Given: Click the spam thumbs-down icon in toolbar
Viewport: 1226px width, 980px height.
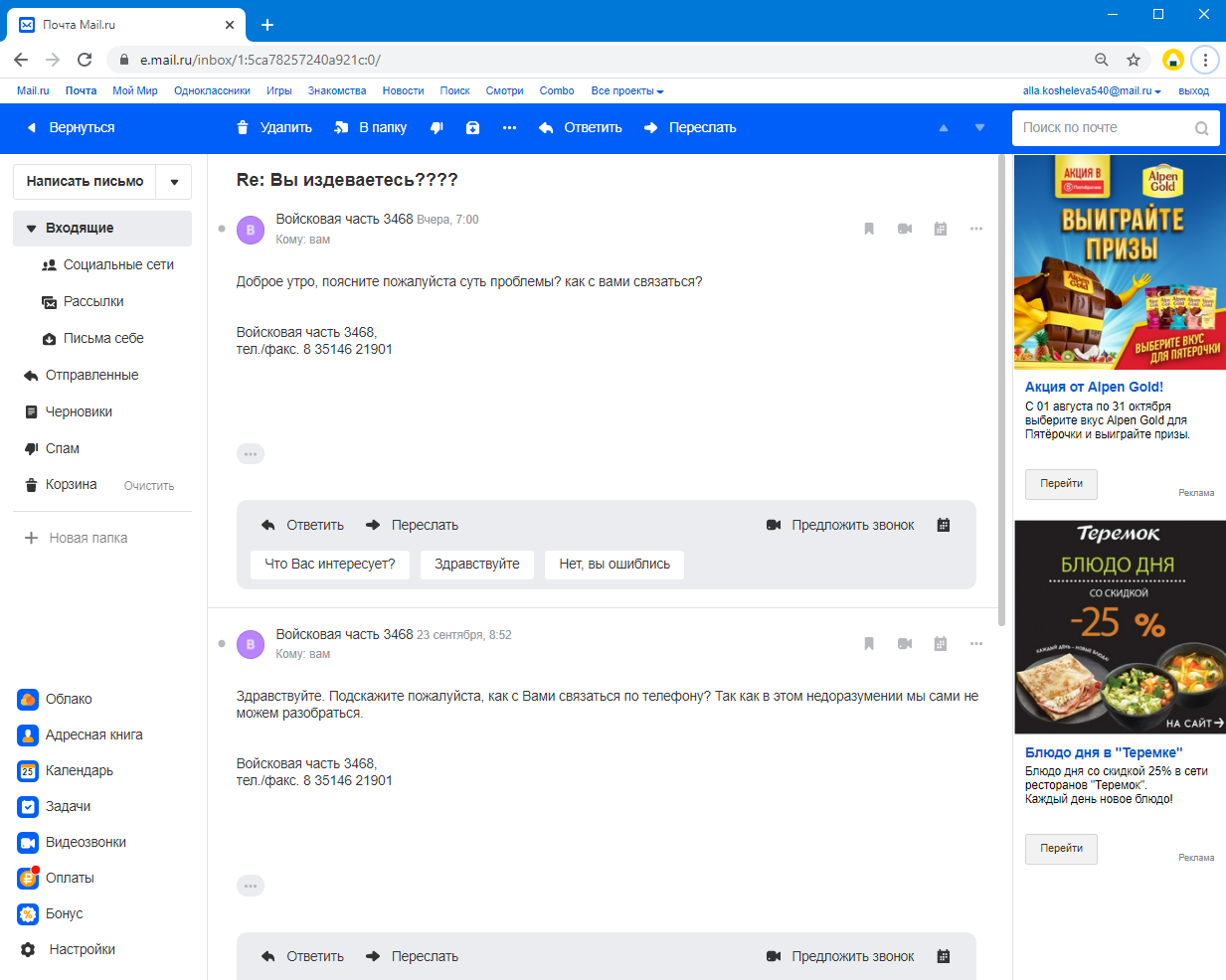Looking at the screenshot, I should 437,128.
